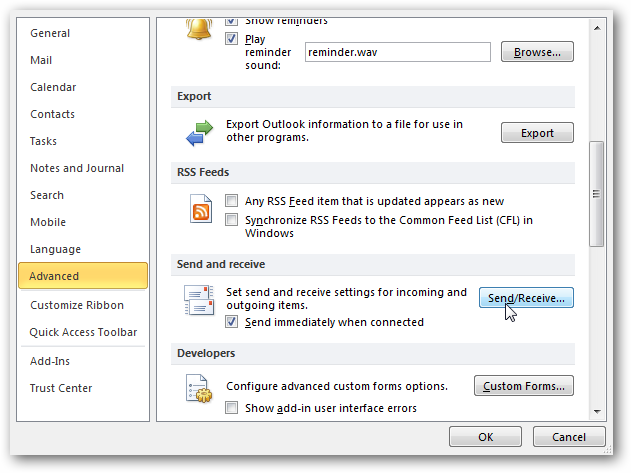The width and height of the screenshot is (631, 473).
Task: Select Customize Ribbon in the sidebar
Action: [77, 305]
